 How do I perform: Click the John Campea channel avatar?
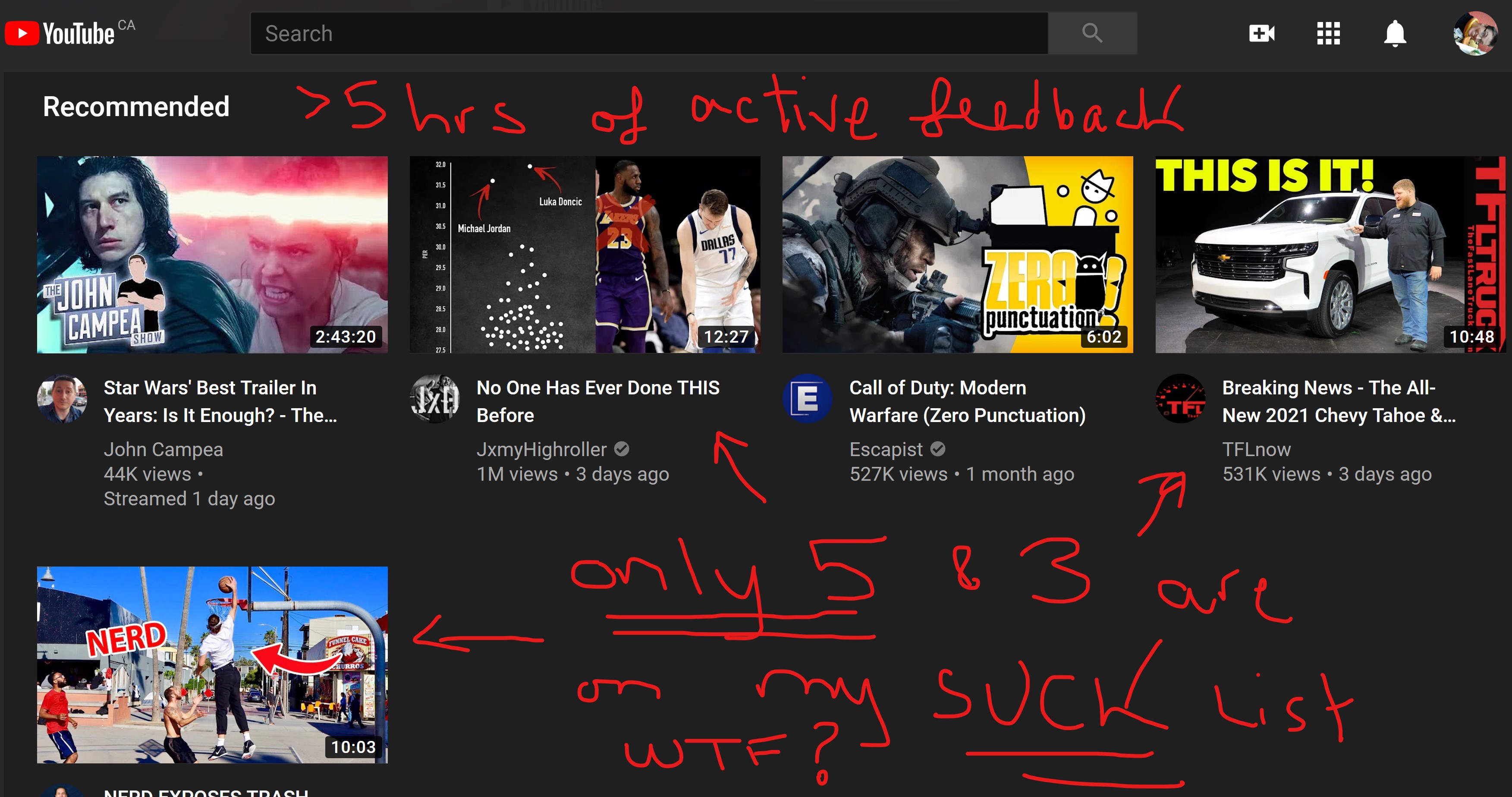(62, 399)
